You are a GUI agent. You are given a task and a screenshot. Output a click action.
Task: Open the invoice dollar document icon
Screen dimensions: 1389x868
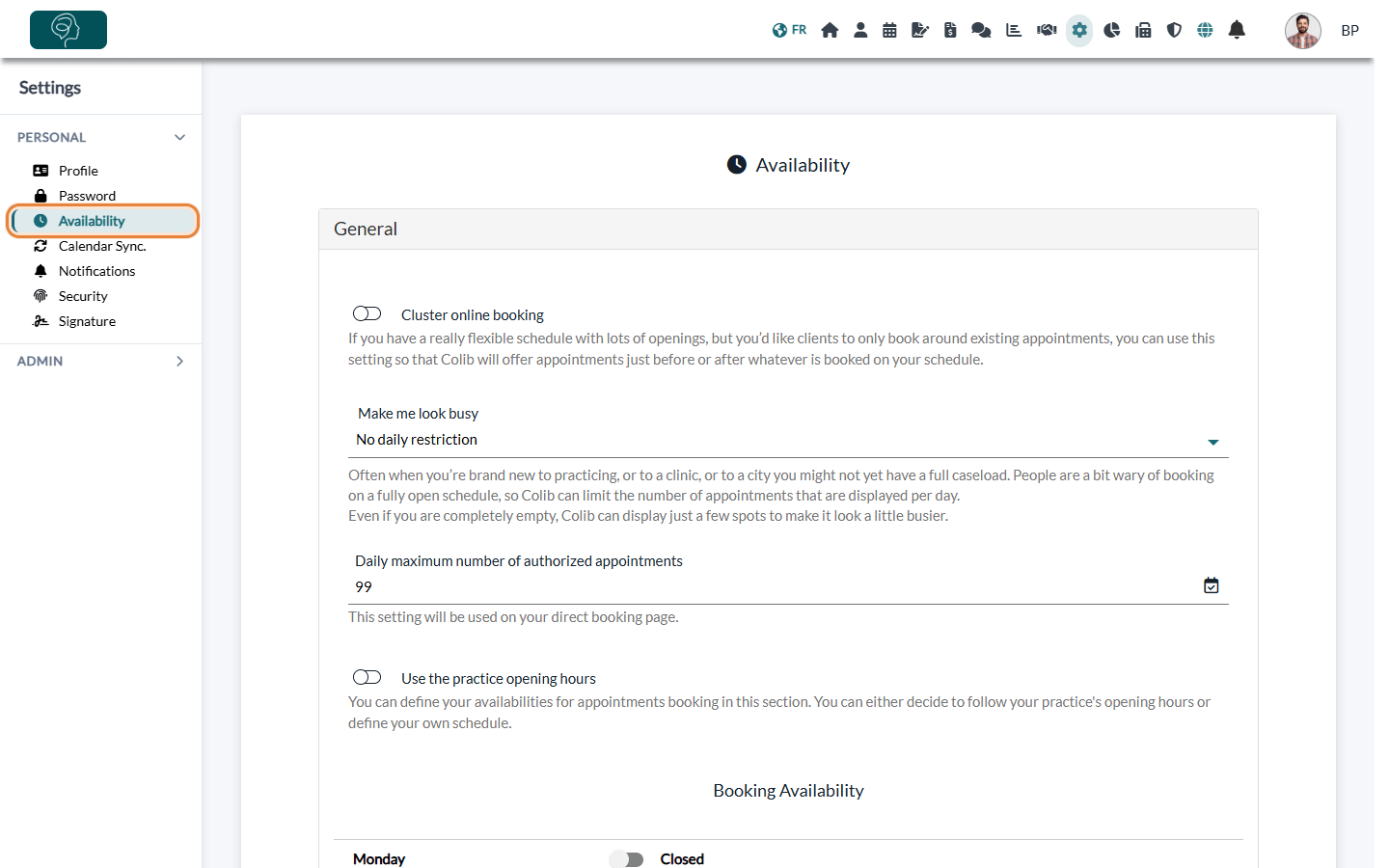pyautogui.click(x=950, y=30)
